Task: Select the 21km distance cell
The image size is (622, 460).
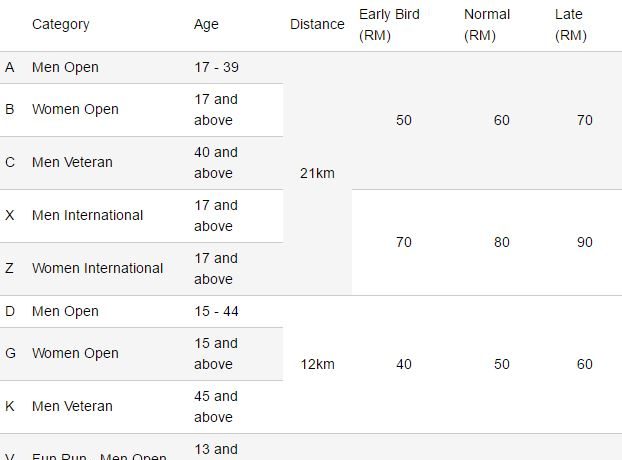Action: tap(317, 173)
